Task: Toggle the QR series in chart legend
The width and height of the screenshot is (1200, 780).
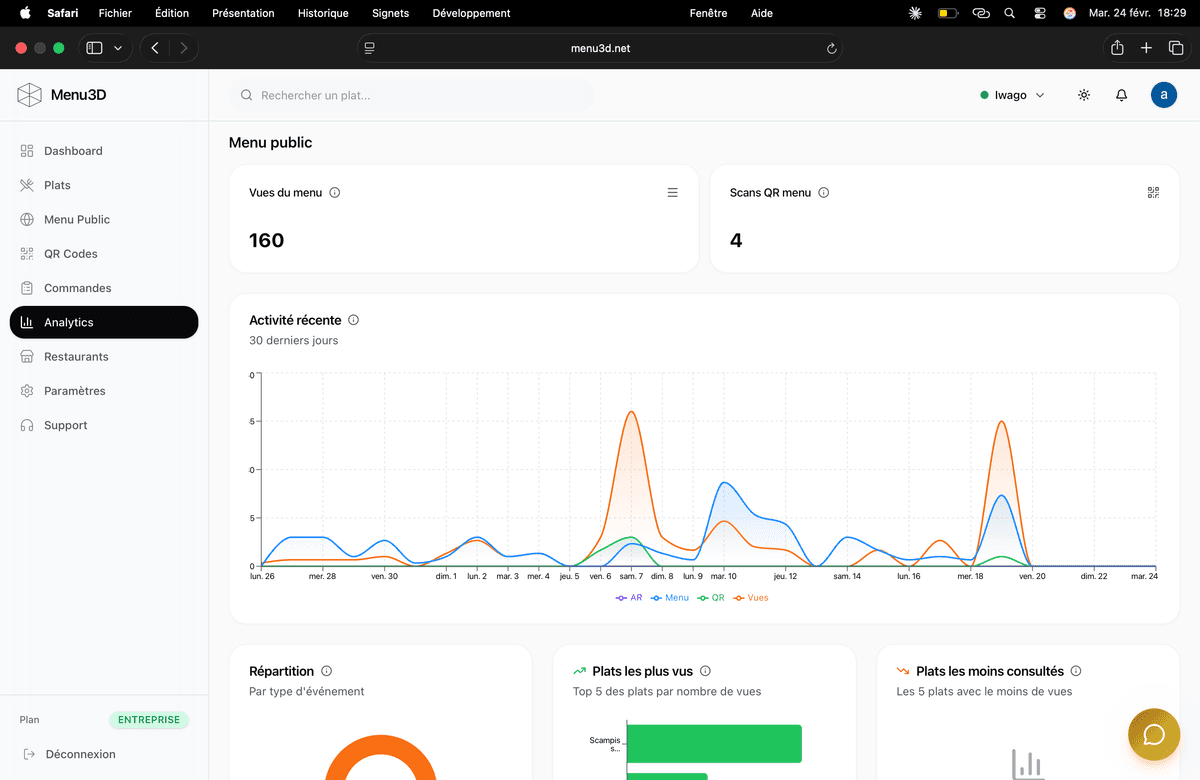Action: click(x=711, y=598)
